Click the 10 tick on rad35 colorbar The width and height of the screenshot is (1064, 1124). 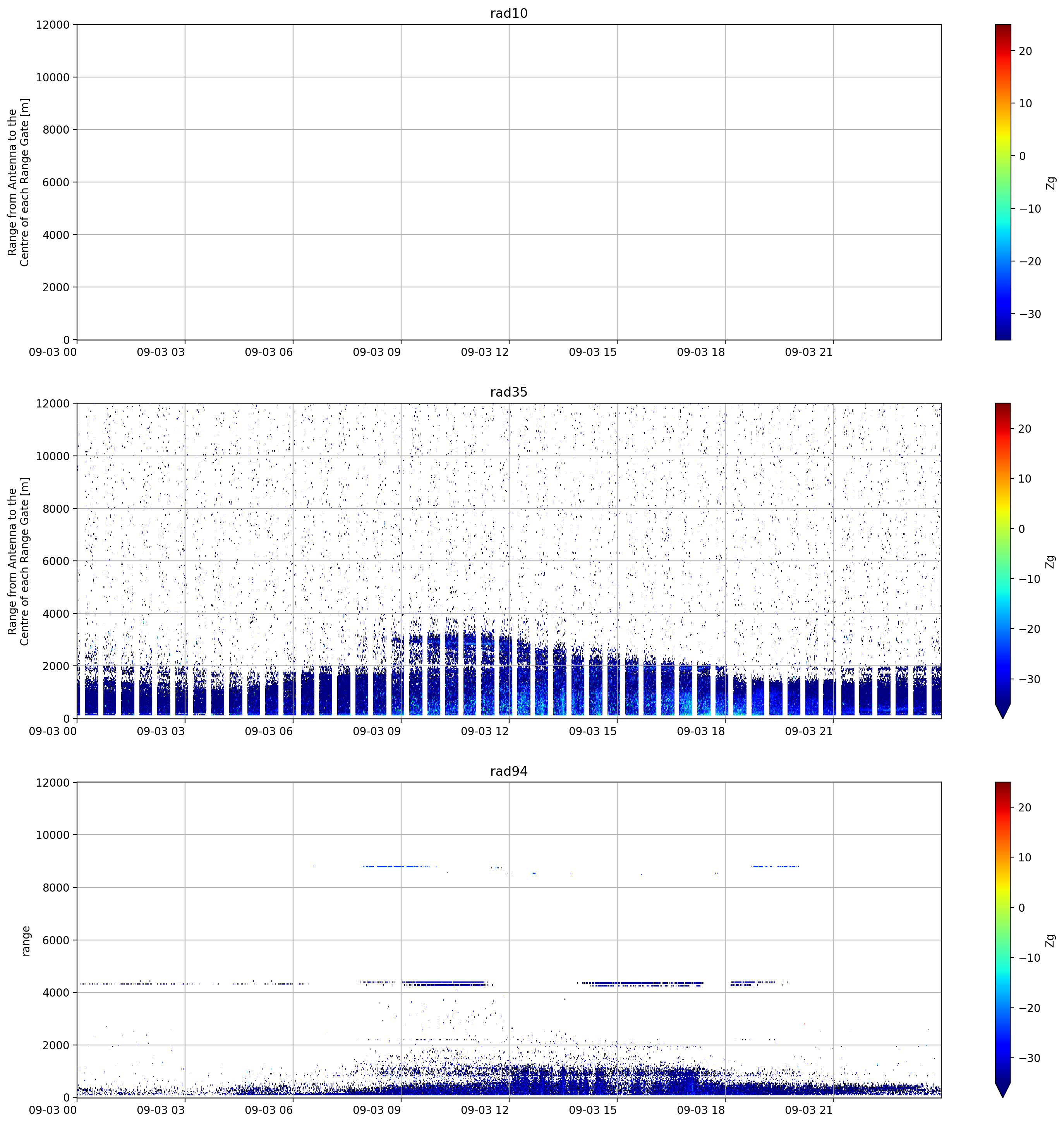[x=1025, y=479]
